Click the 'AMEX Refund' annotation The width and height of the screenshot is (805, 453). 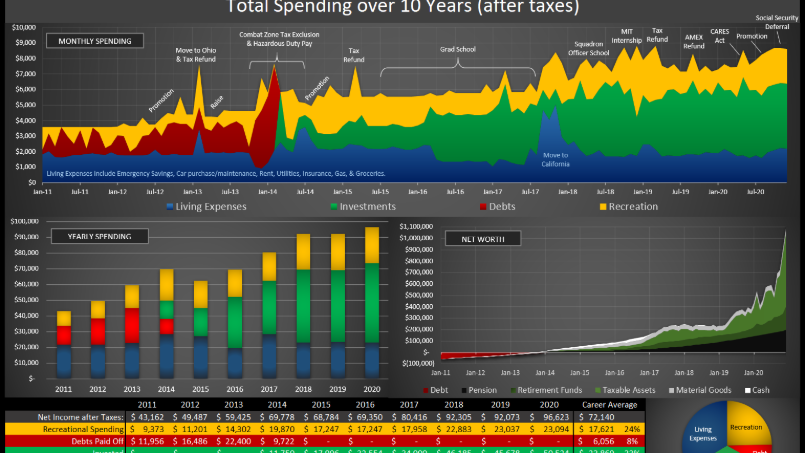pos(694,42)
